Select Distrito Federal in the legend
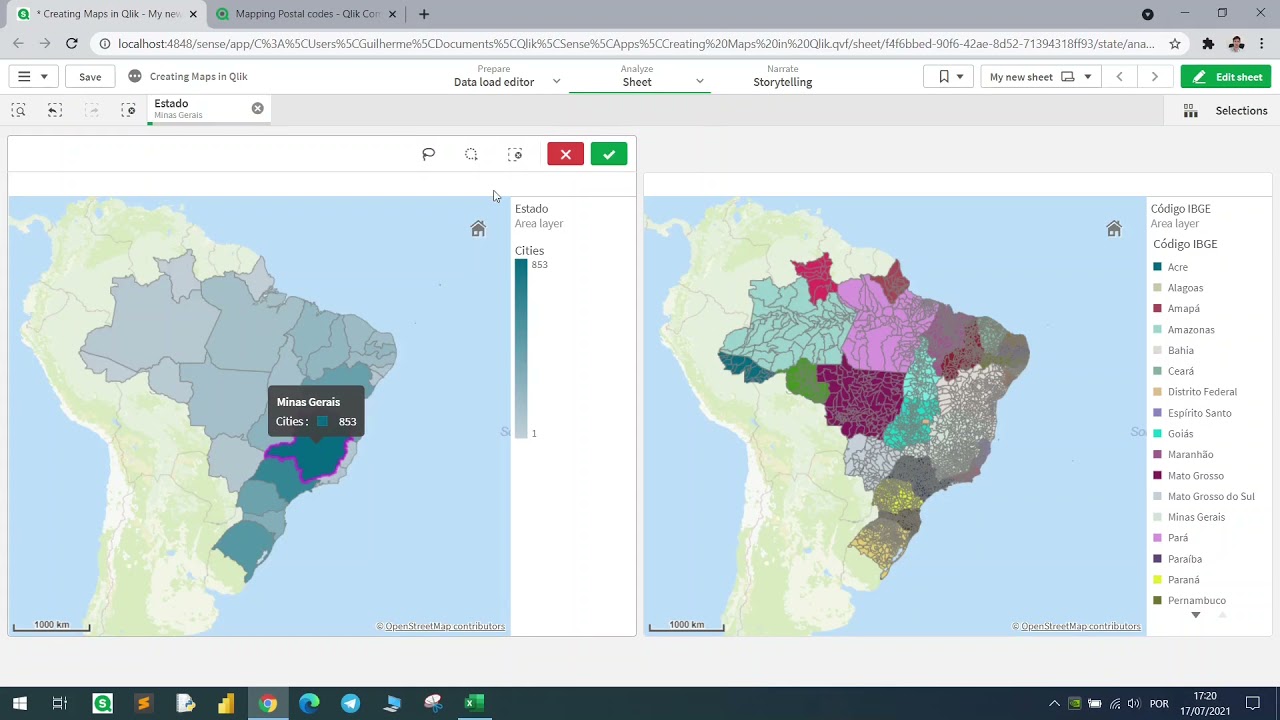This screenshot has height=720, width=1280. click(1202, 392)
